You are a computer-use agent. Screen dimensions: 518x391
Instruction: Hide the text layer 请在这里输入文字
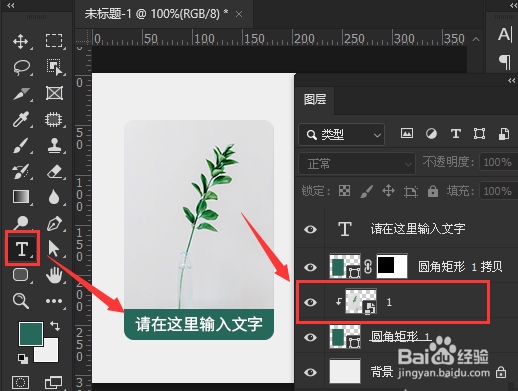click(x=310, y=229)
